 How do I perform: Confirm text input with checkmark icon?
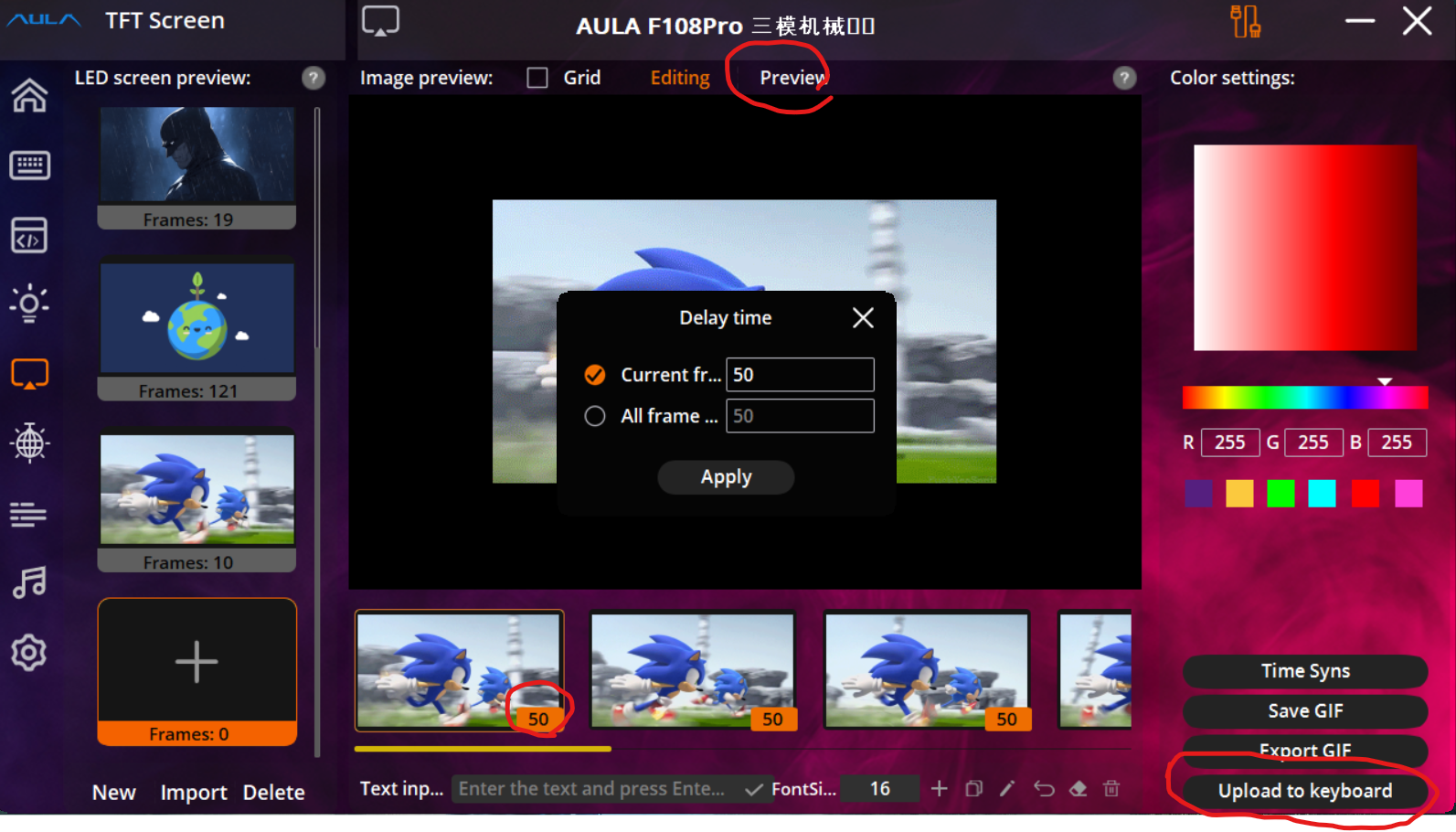click(753, 789)
